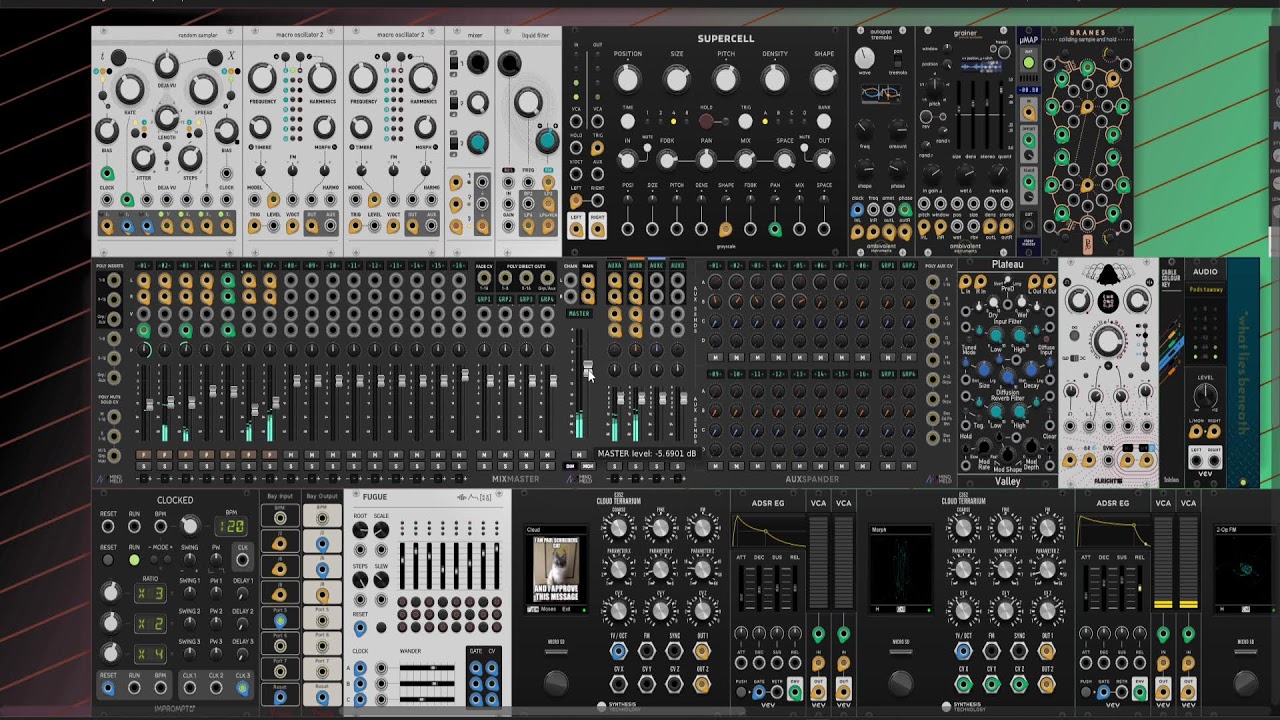The height and width of the screenshot is (720, 1280).
Task: Click the OUT level knob on Supercell
Action: [x=824, y=160]
